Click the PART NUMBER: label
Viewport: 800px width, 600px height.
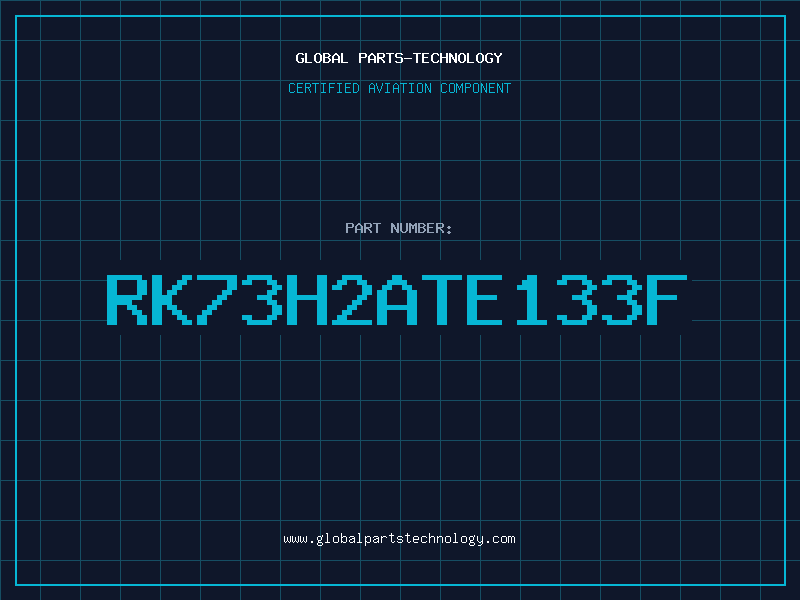pos(399,228)
